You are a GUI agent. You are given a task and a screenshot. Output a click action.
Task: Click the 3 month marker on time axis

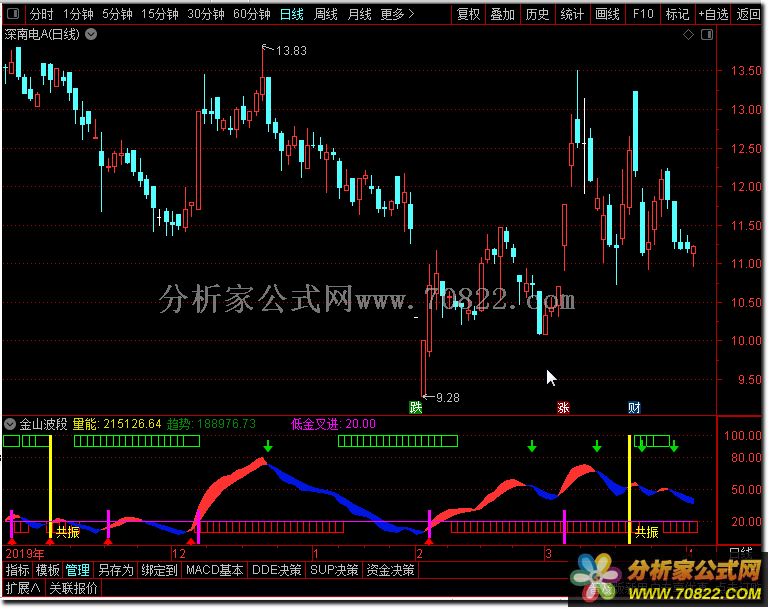pyautogui.click(x=548, y=554)
